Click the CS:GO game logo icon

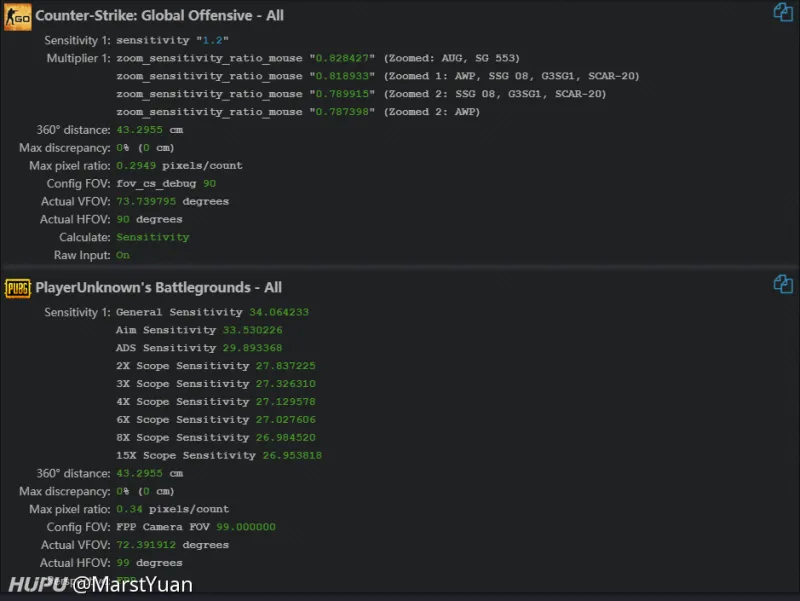click(18, 16)
